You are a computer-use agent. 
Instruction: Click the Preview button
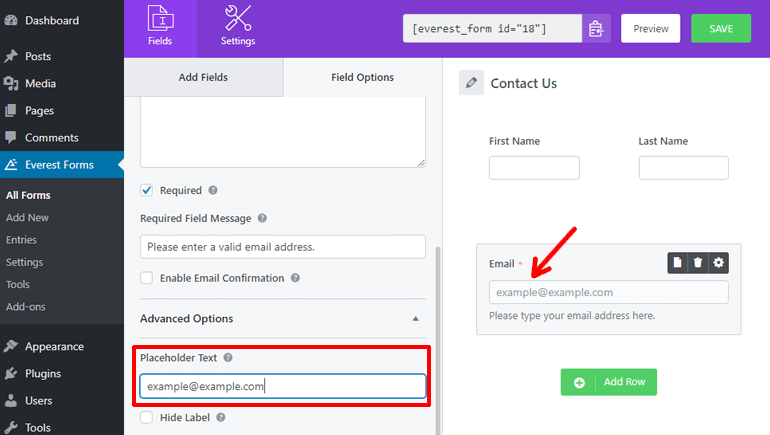tap(650, 29)
